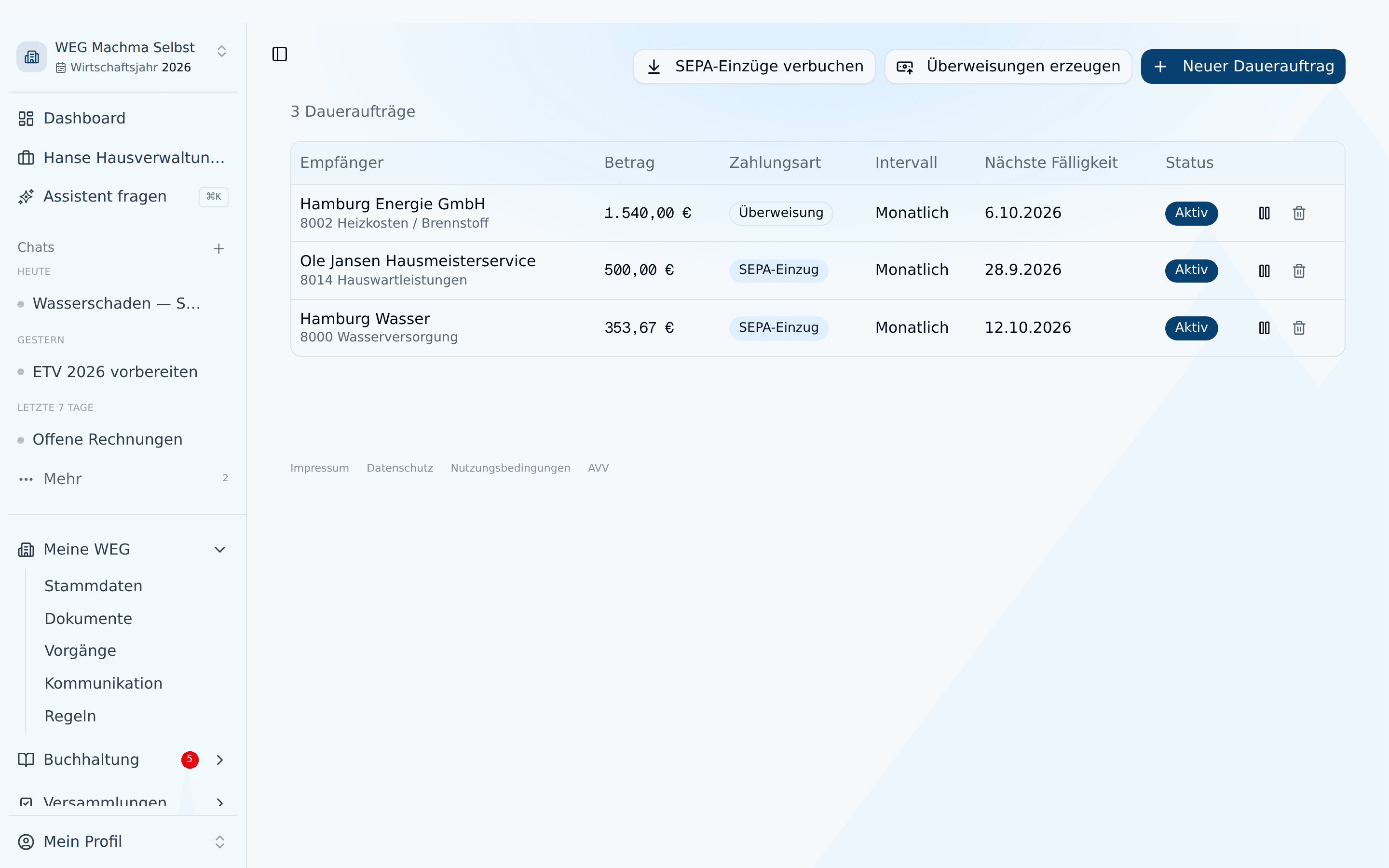Pause the Ole Jansen Hausmeisterservice standing order
1389x868 pixels.
[x=1264, y=271]
